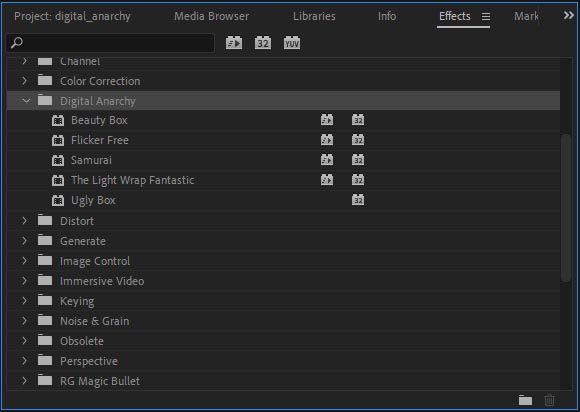Select the Perspective folder label
Screen dimensions: 580x412
[89, 361]
